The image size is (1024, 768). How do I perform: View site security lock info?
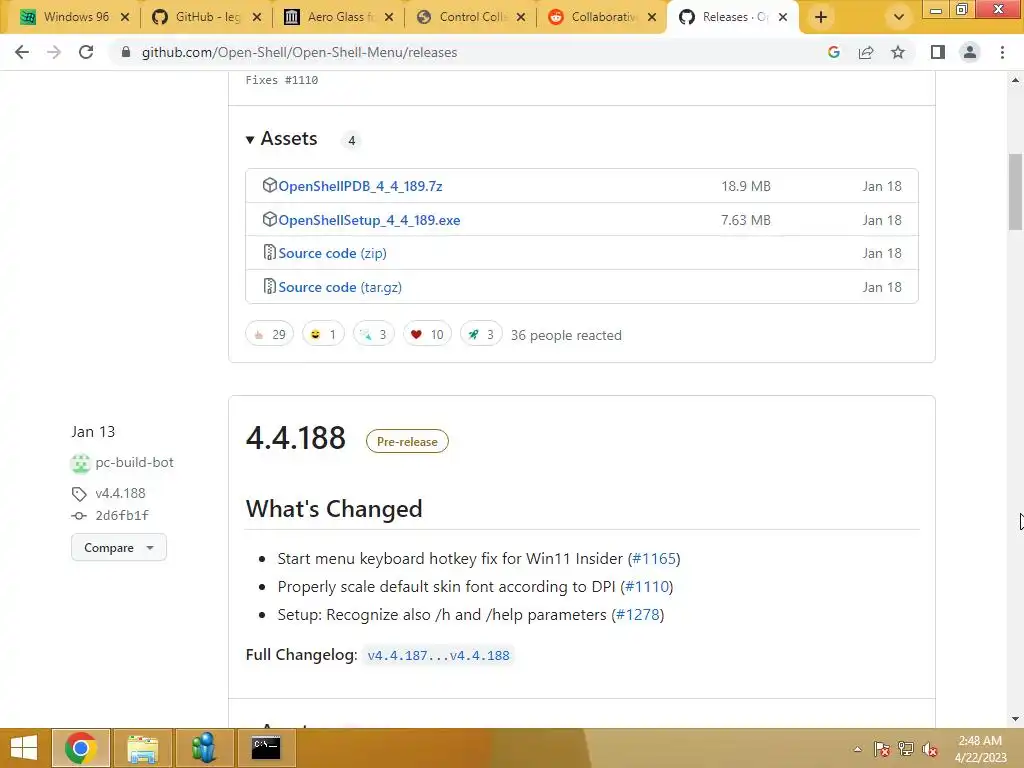(126, 52)
